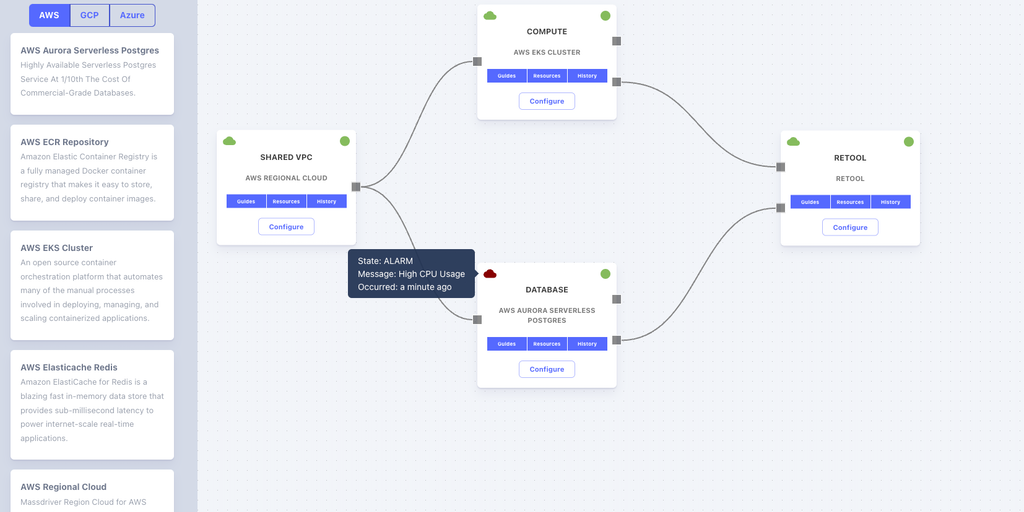The width and height of the screenshot is (1024, 512).
Task: Click the green status dot on Compute node
Action: coord(605,16)
